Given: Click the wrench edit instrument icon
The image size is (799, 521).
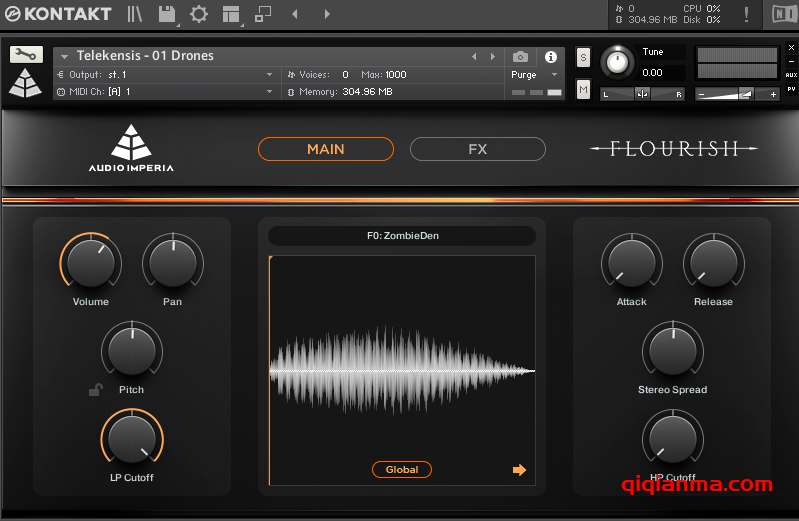Looking at the screenshot, I should point(26,55).
